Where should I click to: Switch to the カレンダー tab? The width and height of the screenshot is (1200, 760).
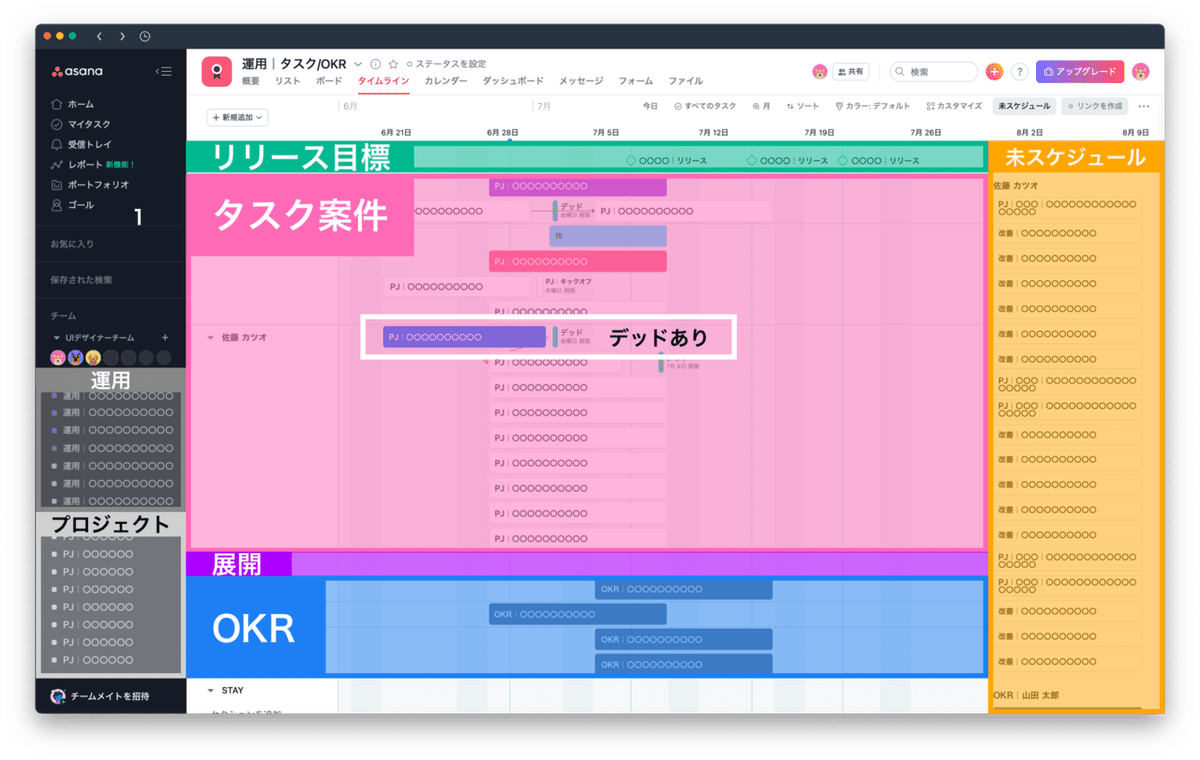446,81
